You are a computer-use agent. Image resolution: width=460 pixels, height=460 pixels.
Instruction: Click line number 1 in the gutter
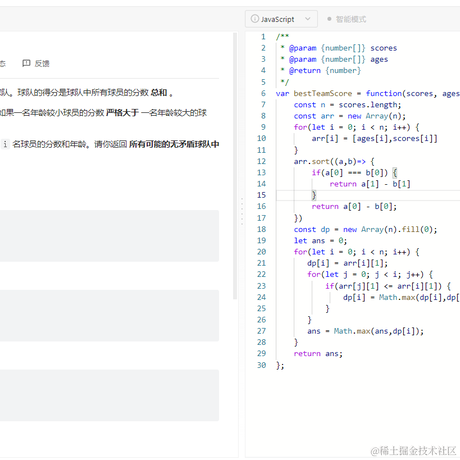263,37
